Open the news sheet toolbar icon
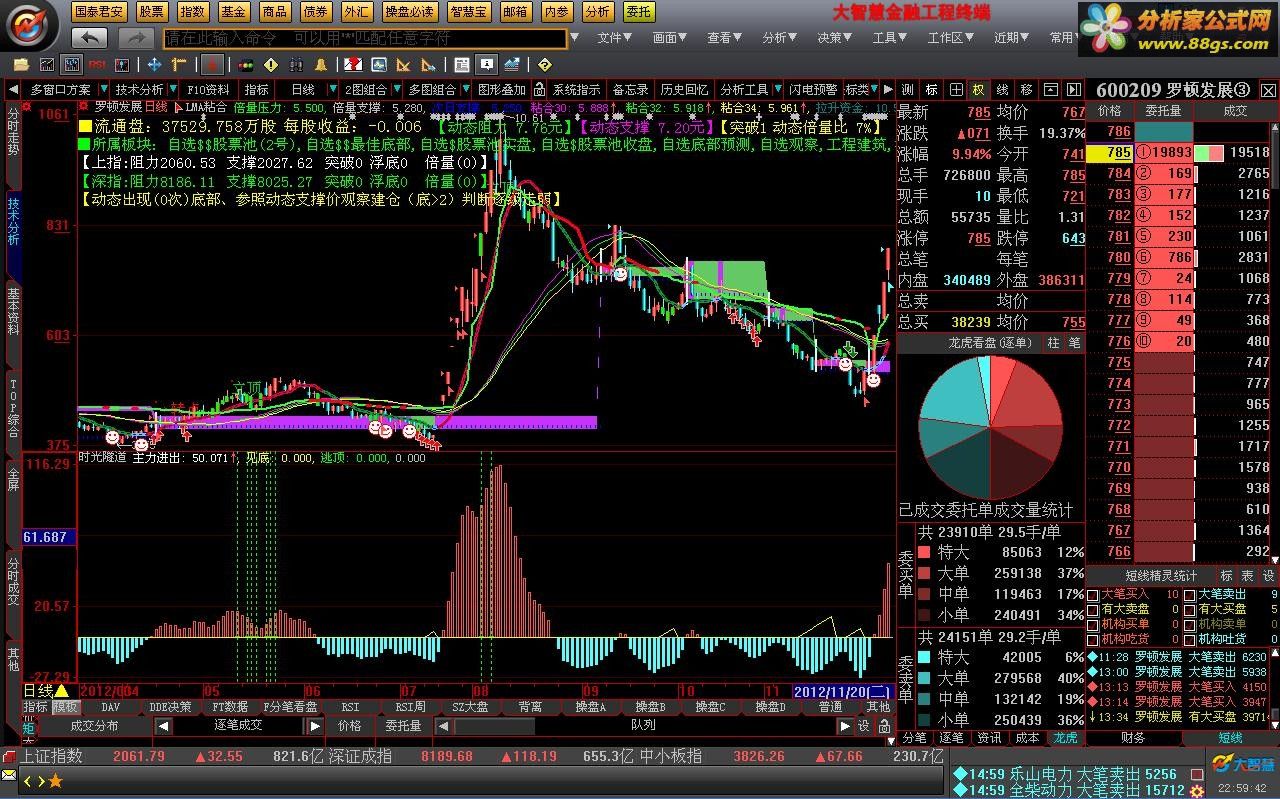The image size is (1280, 799). point(462,65)
